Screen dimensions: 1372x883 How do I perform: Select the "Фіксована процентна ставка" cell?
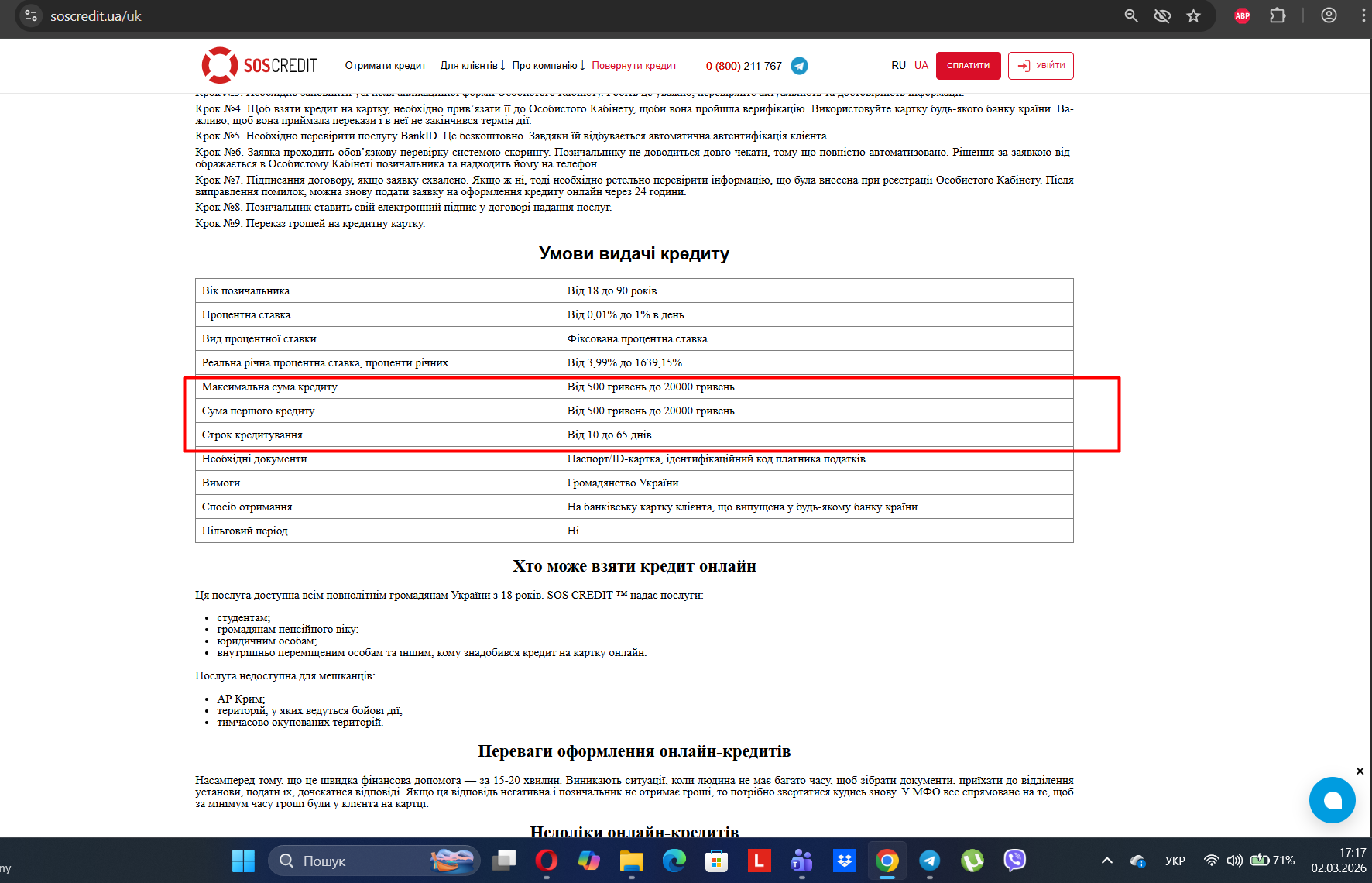(x=817, y=338)
